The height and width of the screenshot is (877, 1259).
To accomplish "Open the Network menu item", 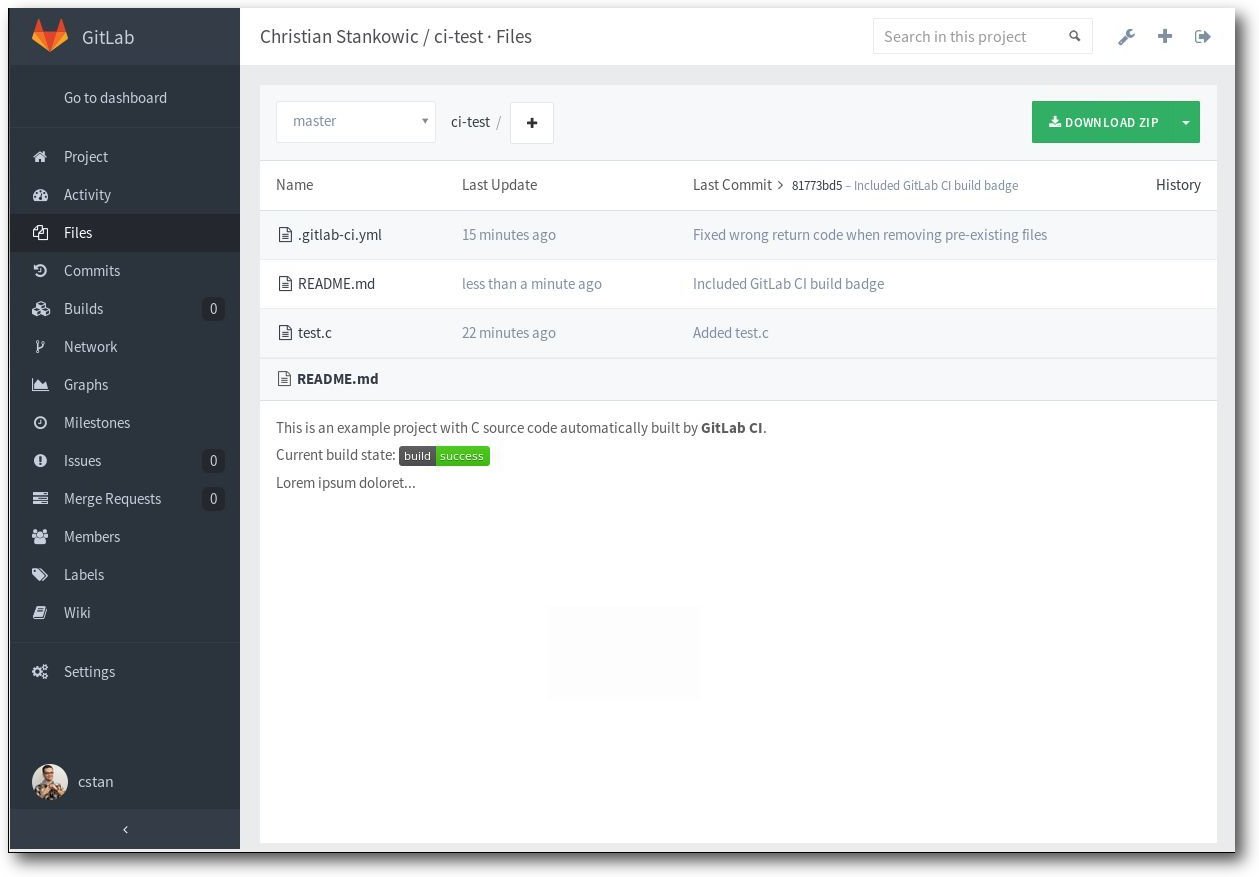I will 125,347.
